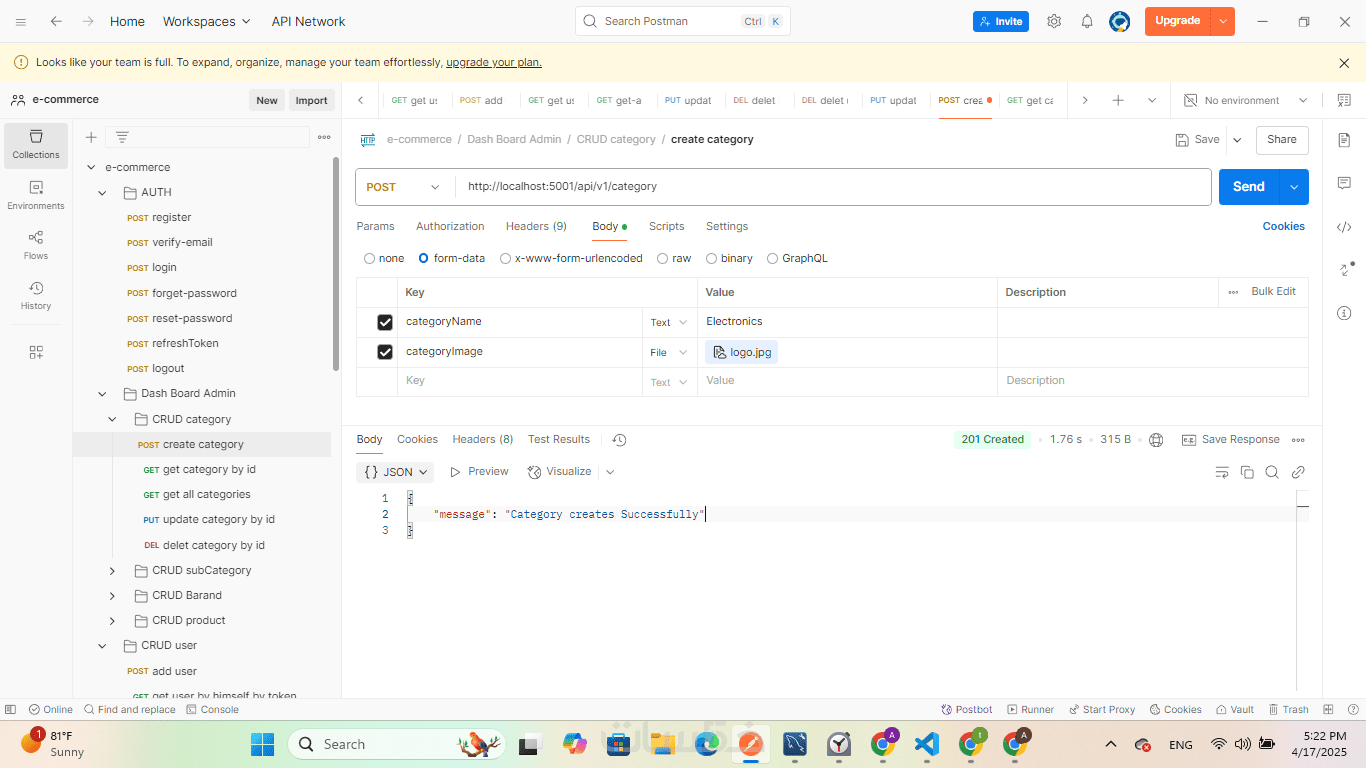Open the POST method dropdown

(x=405, y=187)
